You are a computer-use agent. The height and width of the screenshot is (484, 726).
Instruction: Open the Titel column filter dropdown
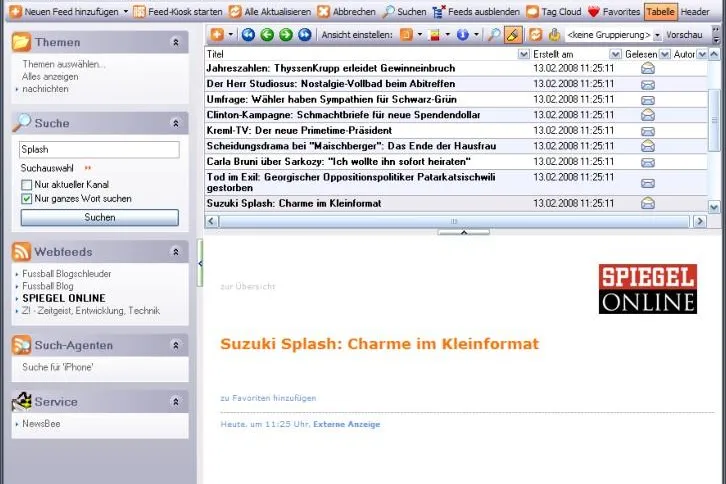point(523,54)
